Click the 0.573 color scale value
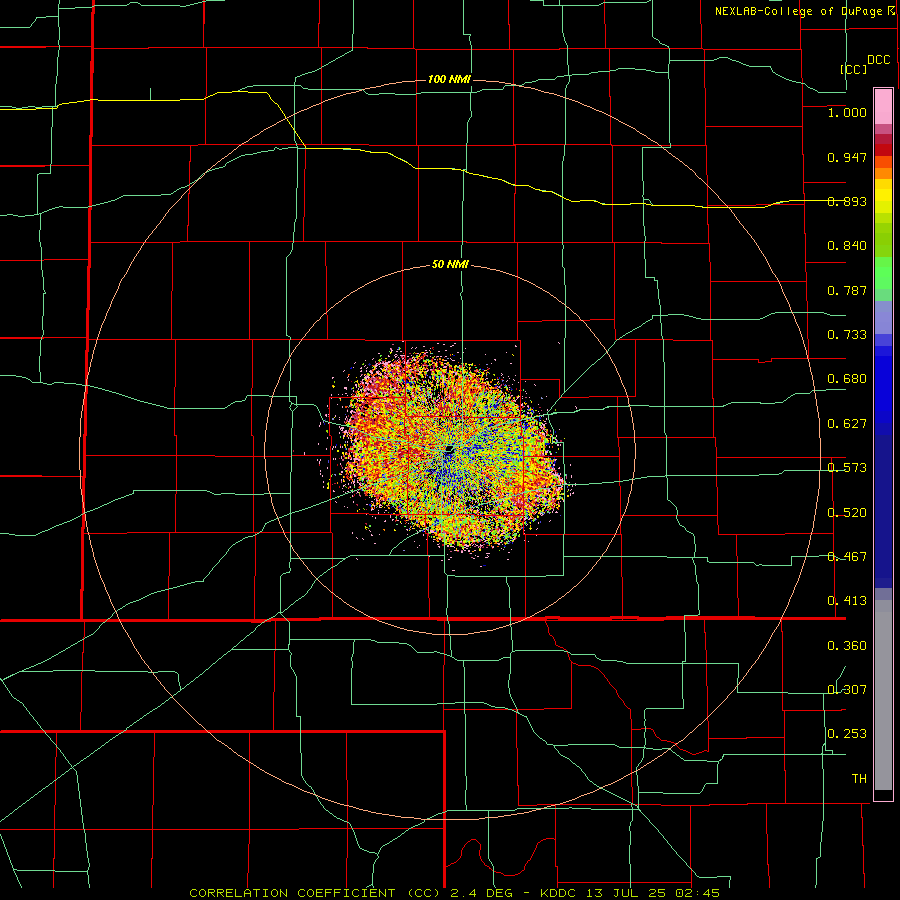The image size is (900, 900). (x=847, y=468)
